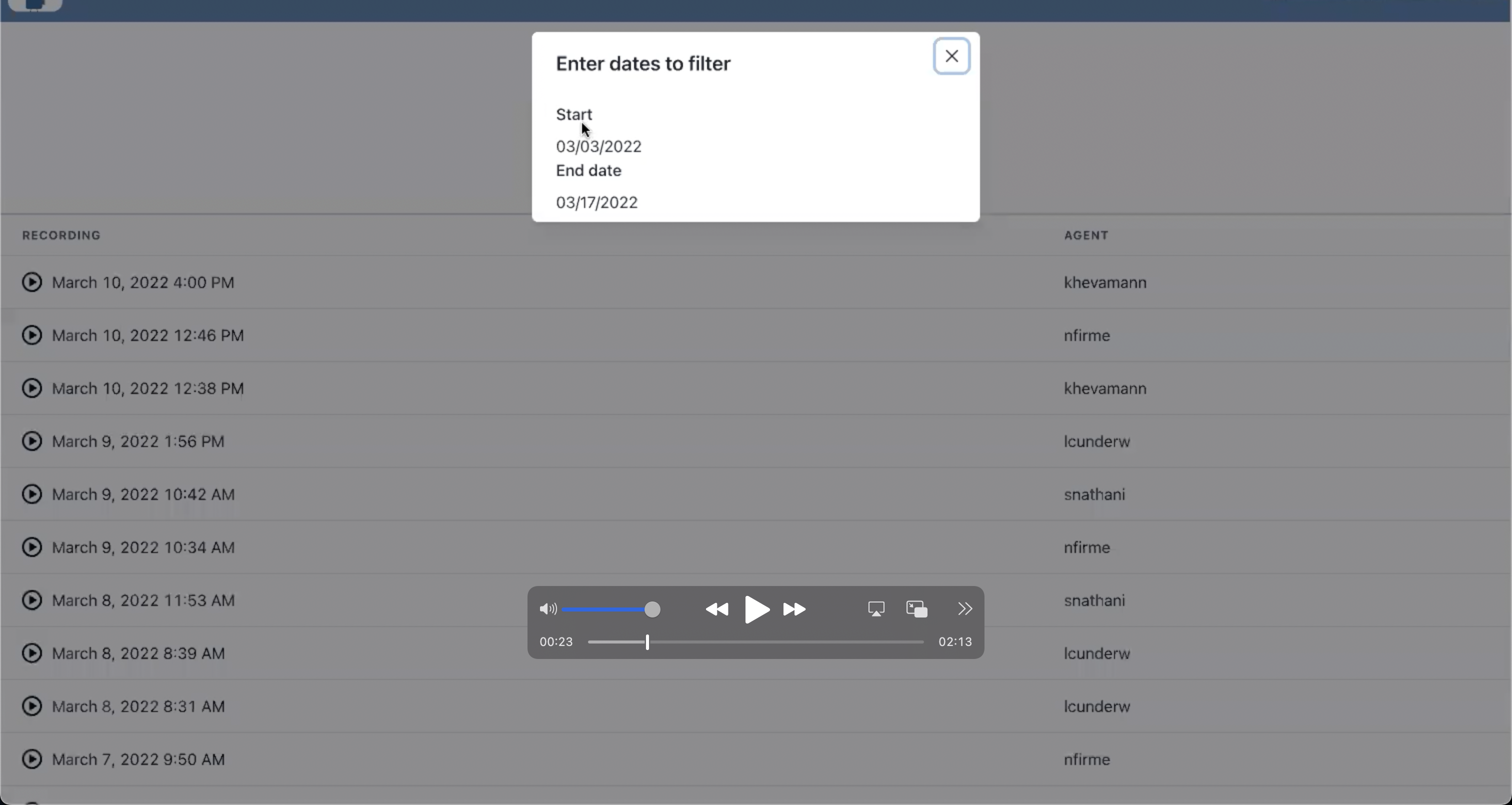Click the RECORDING column header
Screen dimensions: 1512x805
point(61,235)
